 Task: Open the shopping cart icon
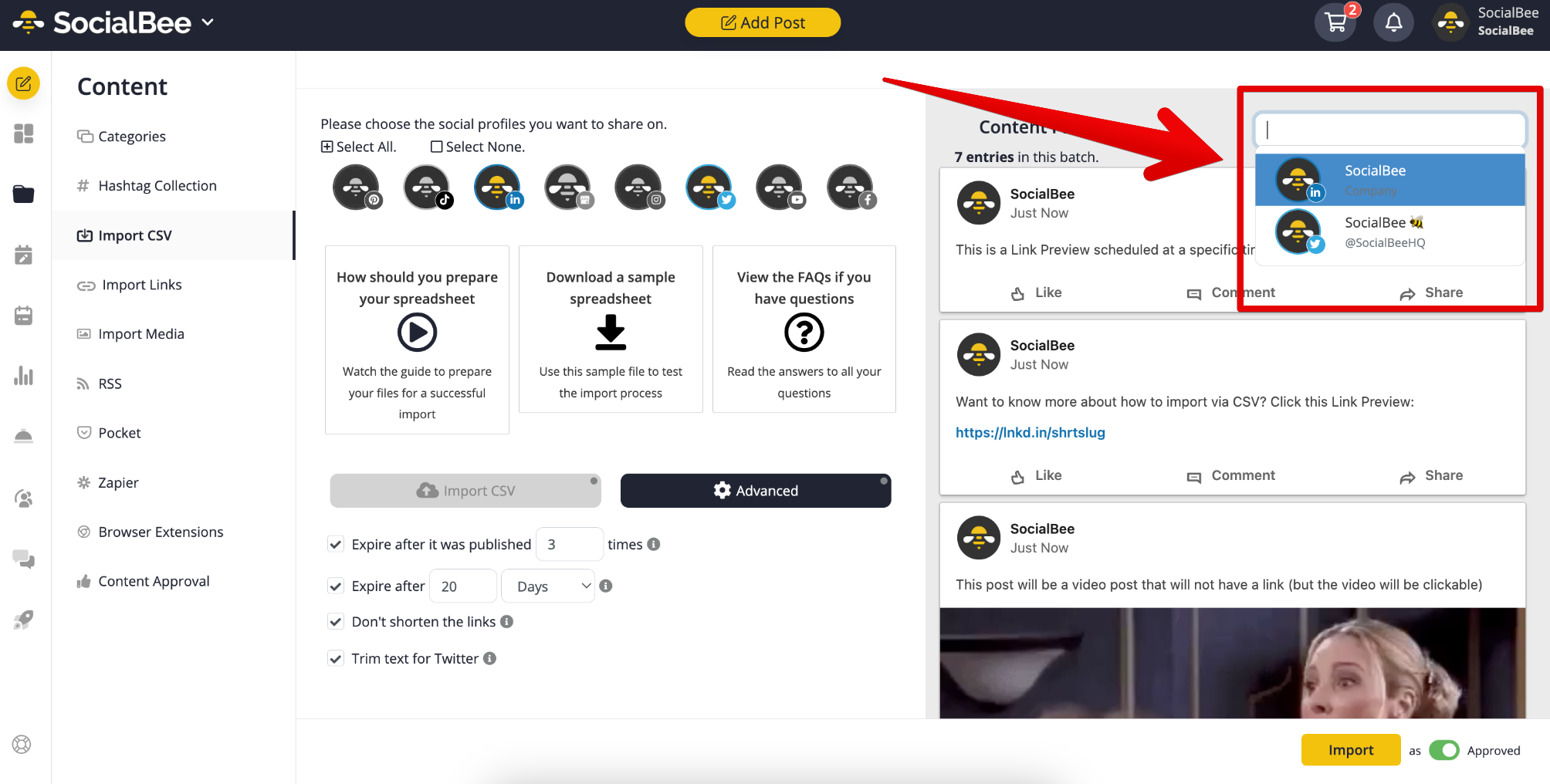coord(1335,22)
